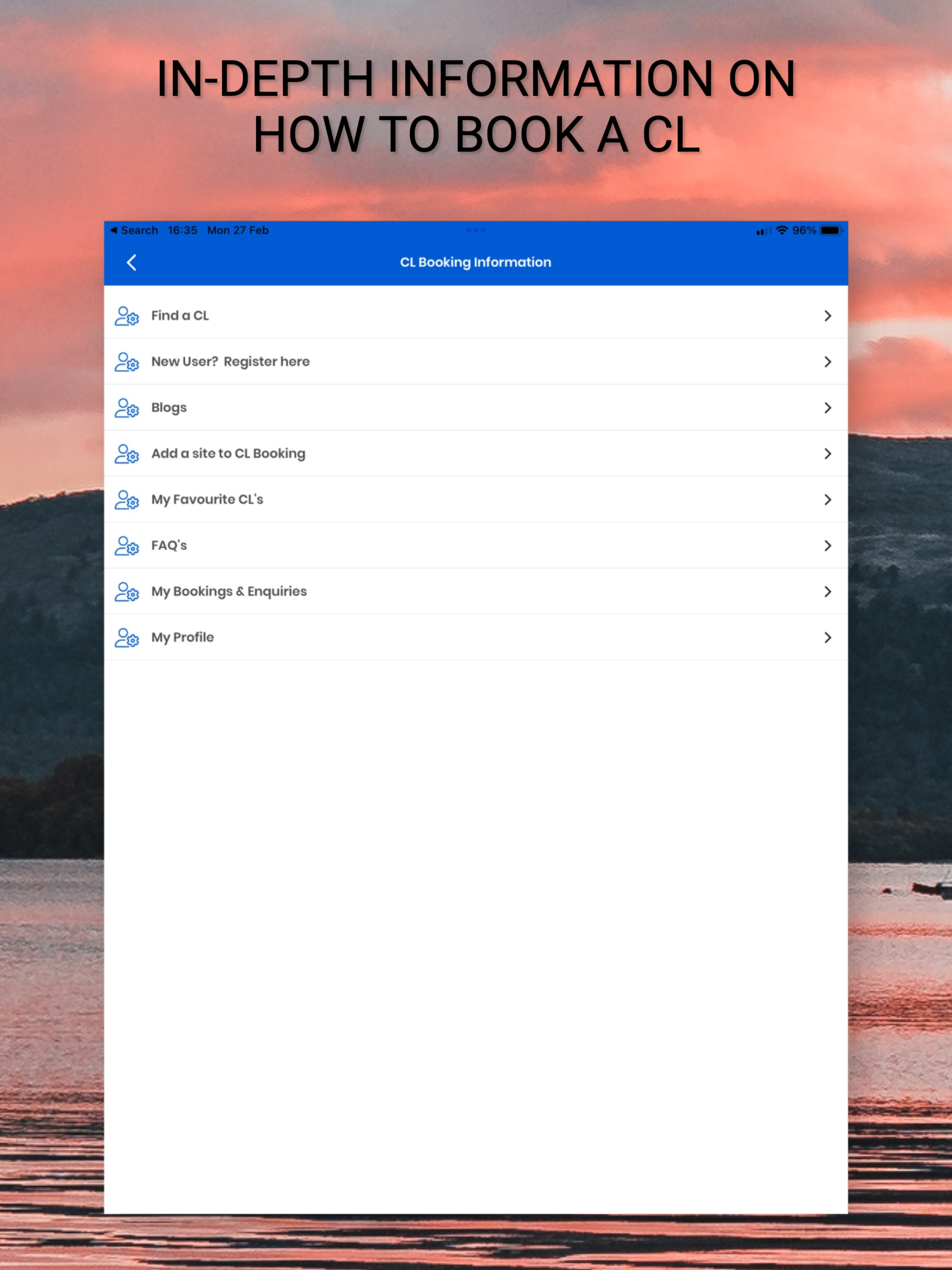Expand the Blogs row chevron
This screenshot has height=1270, width=952.
pyautogui.click(x=827, y=408)
